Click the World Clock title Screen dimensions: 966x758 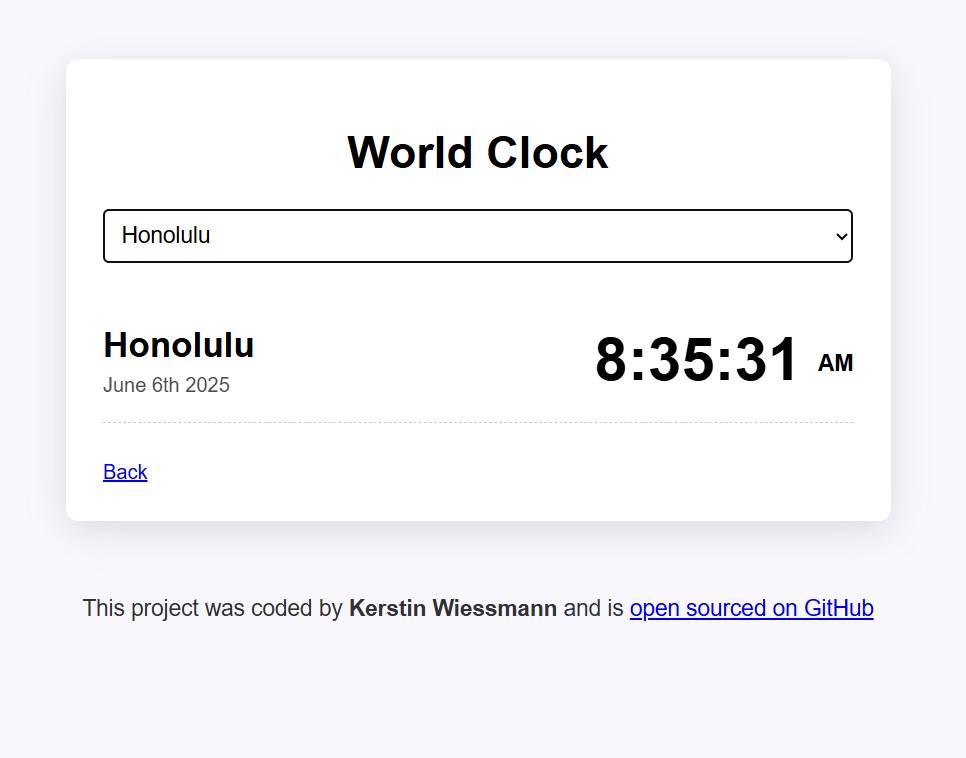click(x=477, y=152)
